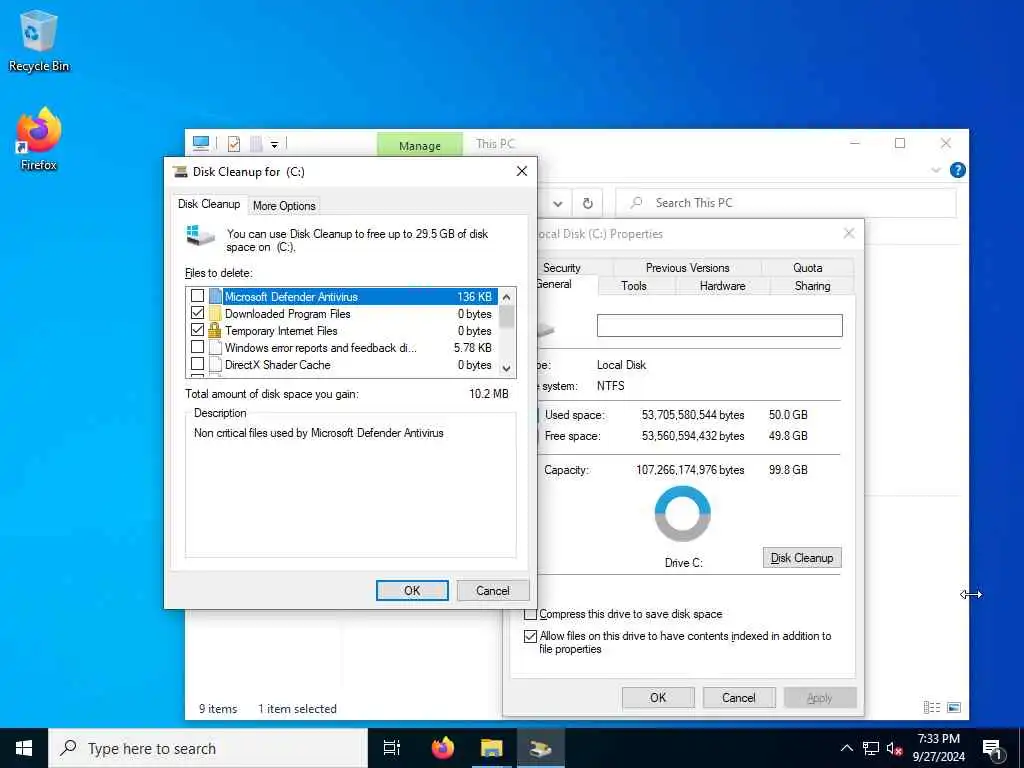
Task: Click the taskbar search box
Action: coord(208,748)
